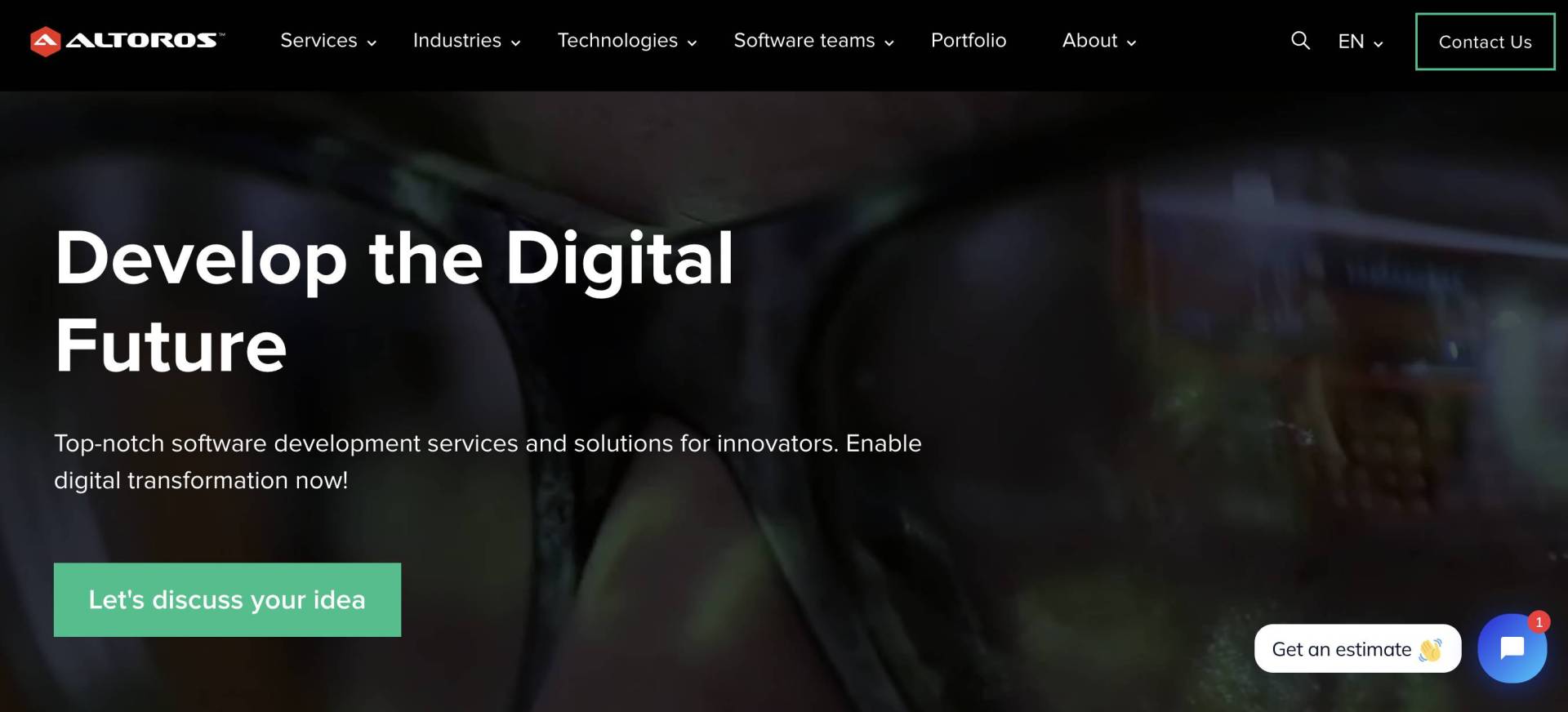Open the search magnifier icon
Screen dimensions: 1568x712
pyautogui.click(x=1300, y=40)
